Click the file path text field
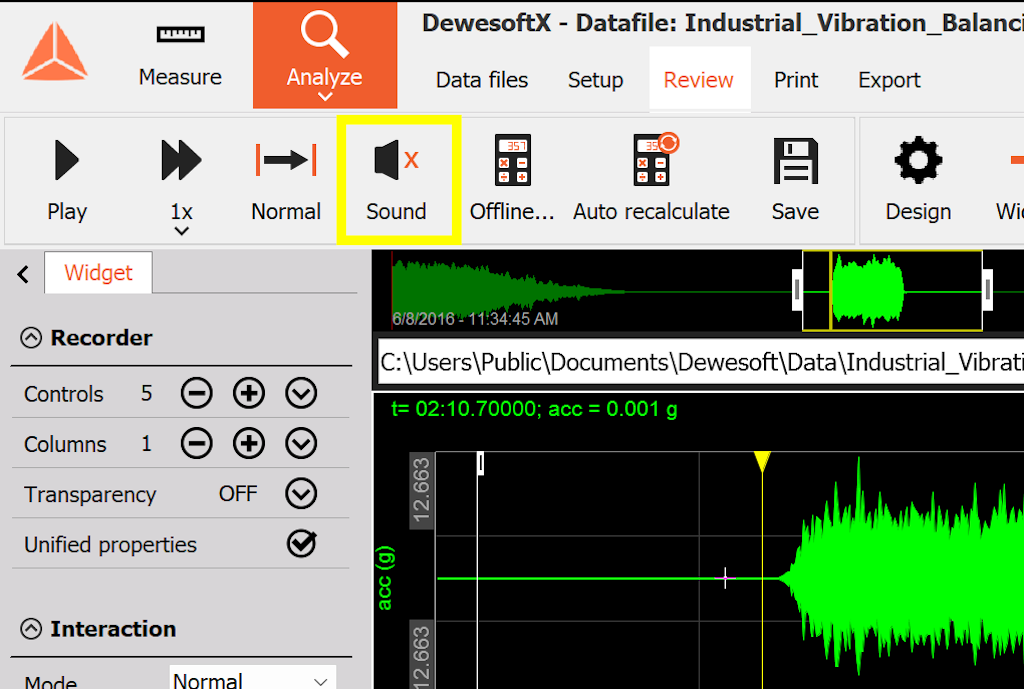This screenshot has width=1024, height=689. click(x=701, y=362)
